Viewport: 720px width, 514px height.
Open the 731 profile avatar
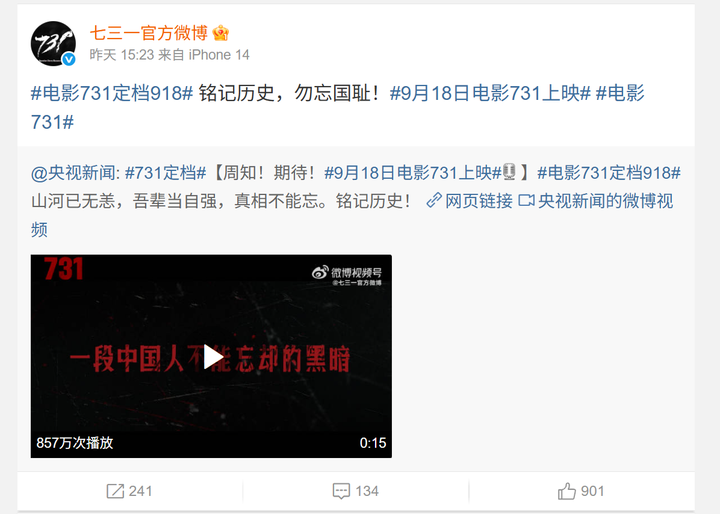(53, 44)
